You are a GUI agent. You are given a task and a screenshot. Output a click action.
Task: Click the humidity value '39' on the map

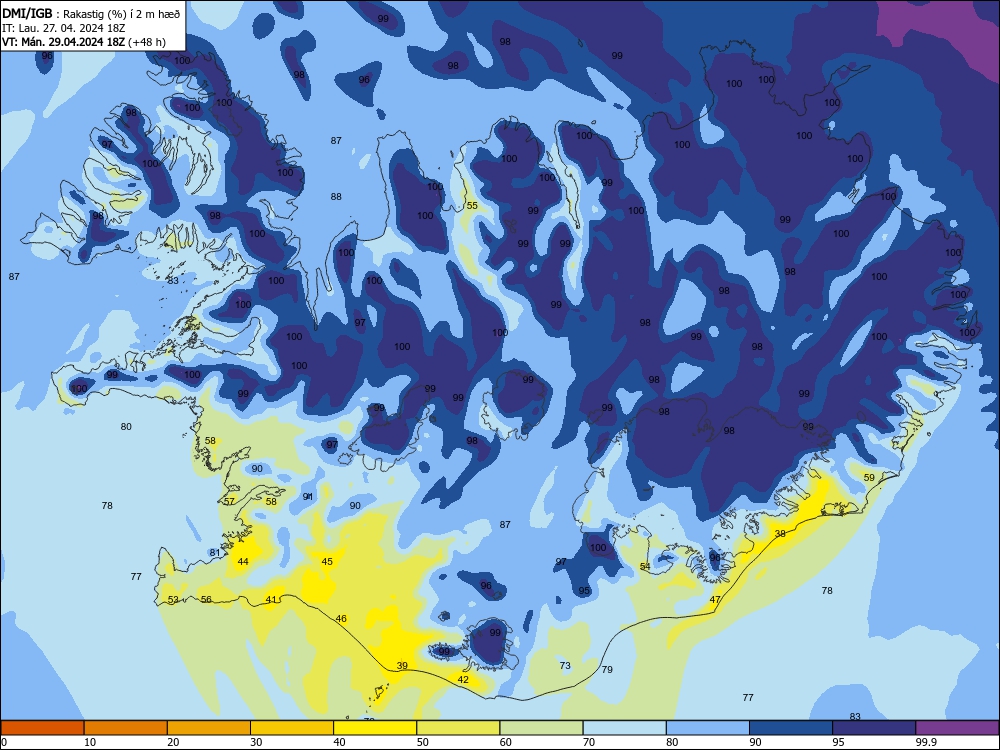tap(402, 666)
